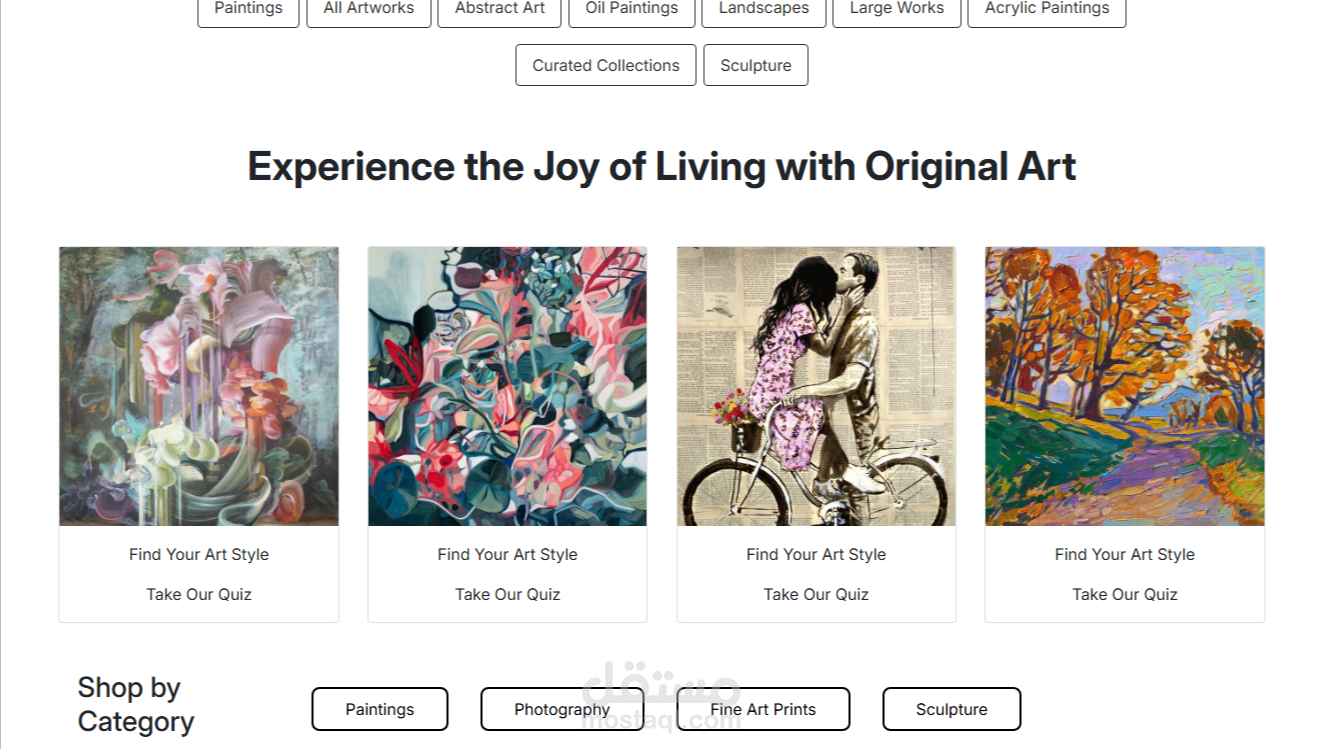Select the autumn orange trees landscape painting

tap(1124, 386)
